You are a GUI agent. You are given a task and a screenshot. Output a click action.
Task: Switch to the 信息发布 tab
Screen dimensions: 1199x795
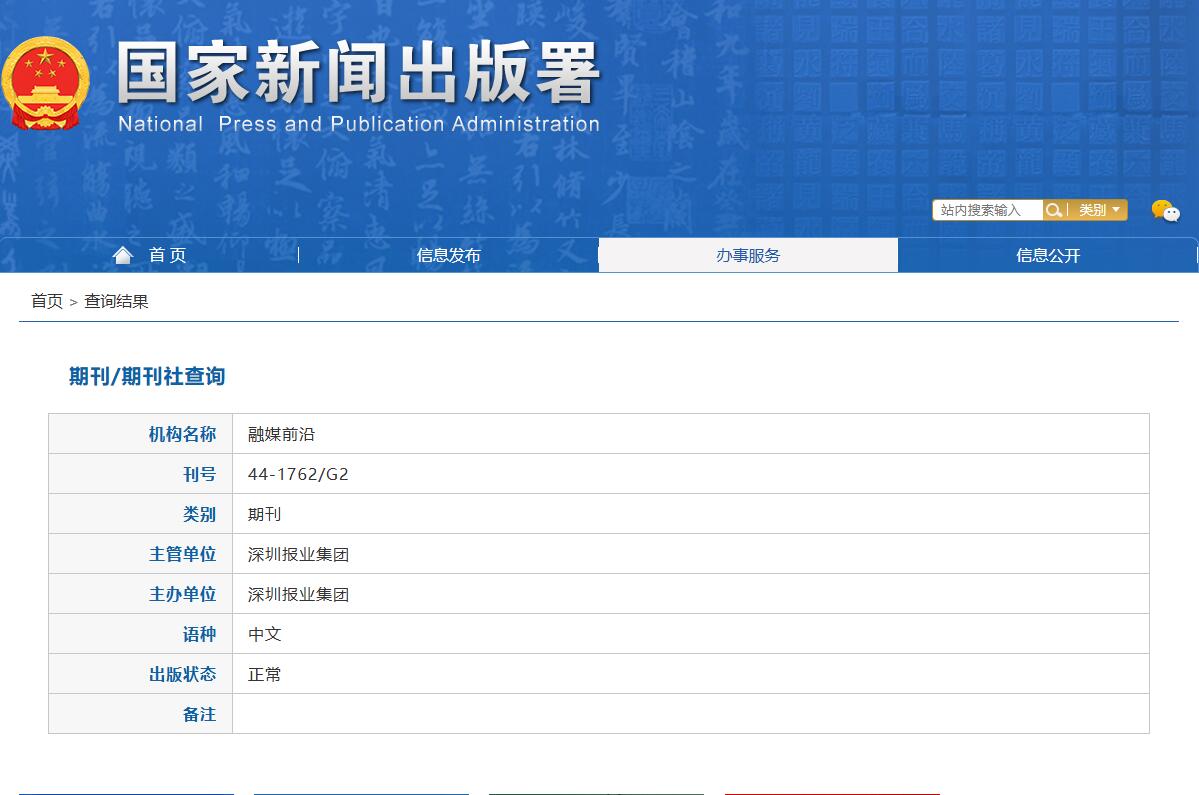tap(448, 255)
